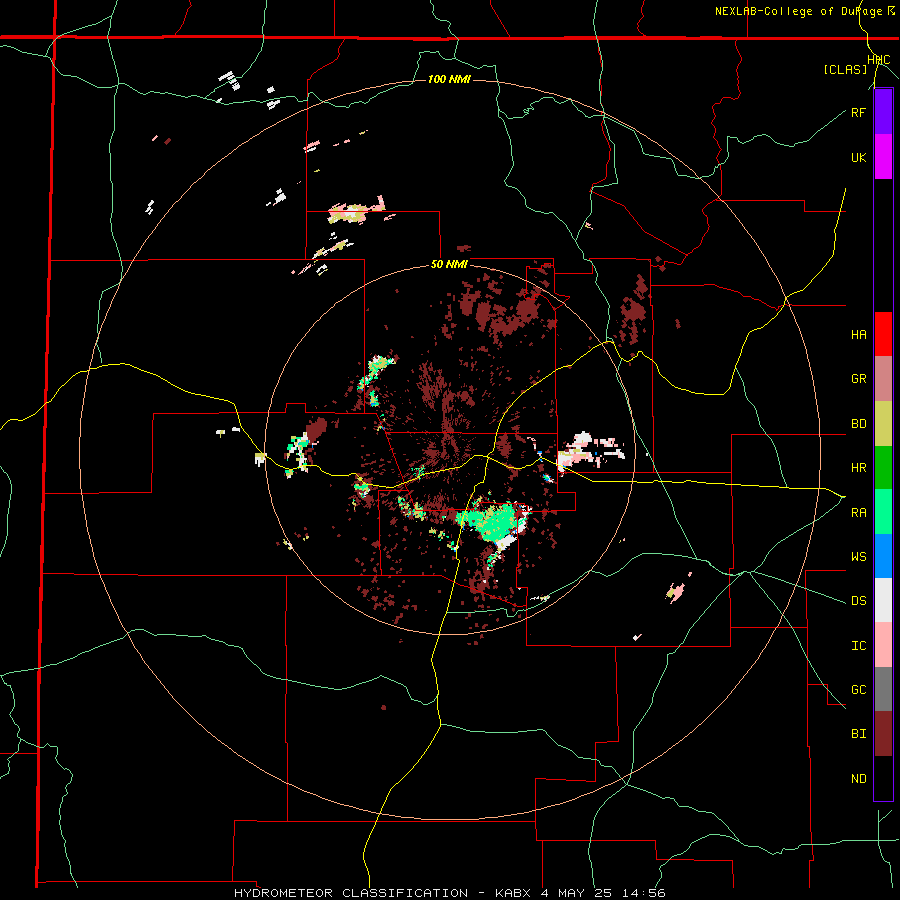Click the 100 NMI range ring label
Viewport: 900px width, 900px height.
[x=449, y=79]
